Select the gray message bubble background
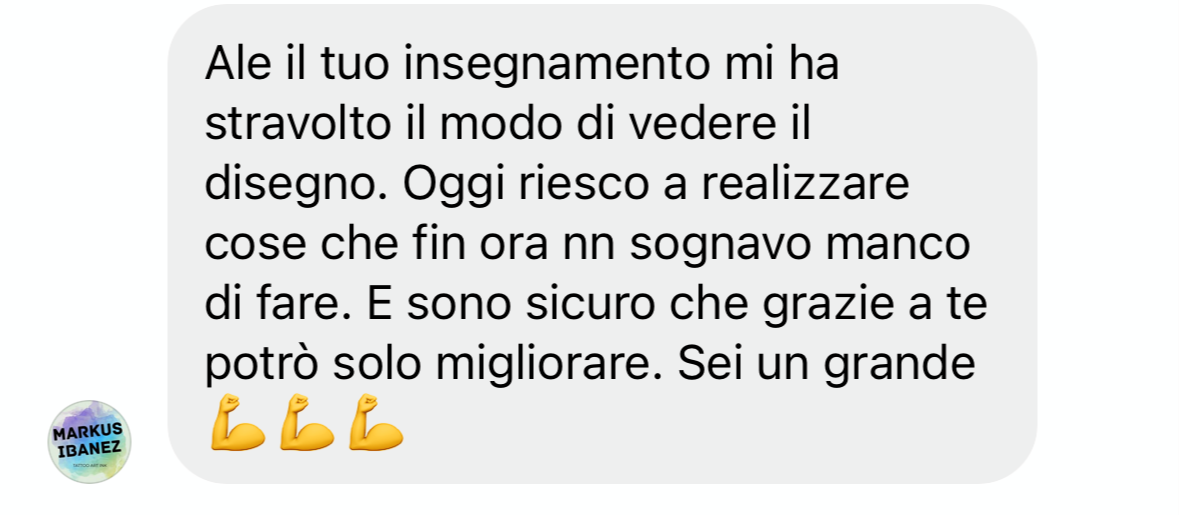The image size is (1179, 515). pyautogui.click(x=602, y=244)
